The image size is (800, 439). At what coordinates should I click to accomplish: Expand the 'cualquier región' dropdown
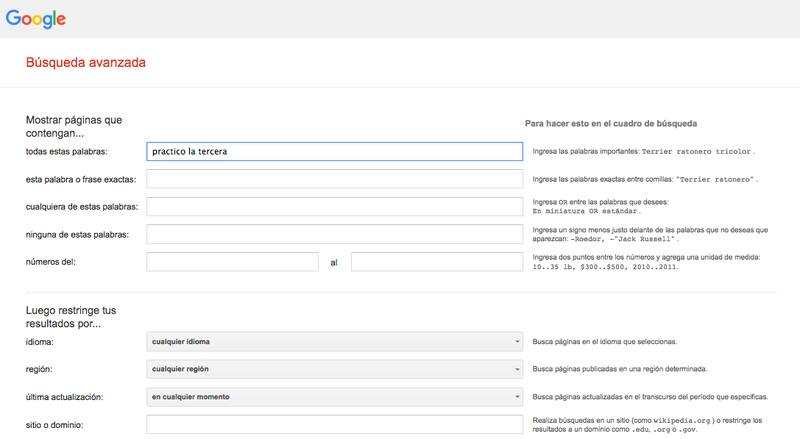coord(334,369)
